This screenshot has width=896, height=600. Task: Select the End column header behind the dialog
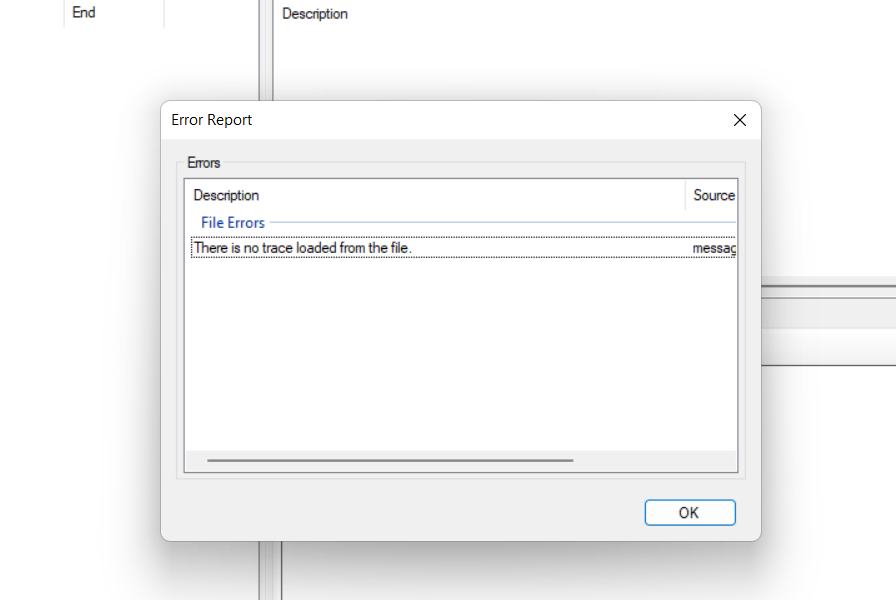[x=83, y=13]
